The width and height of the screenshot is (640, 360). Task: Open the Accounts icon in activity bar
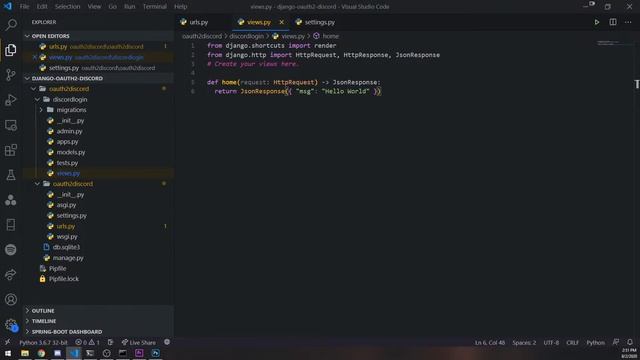[11, 300]
